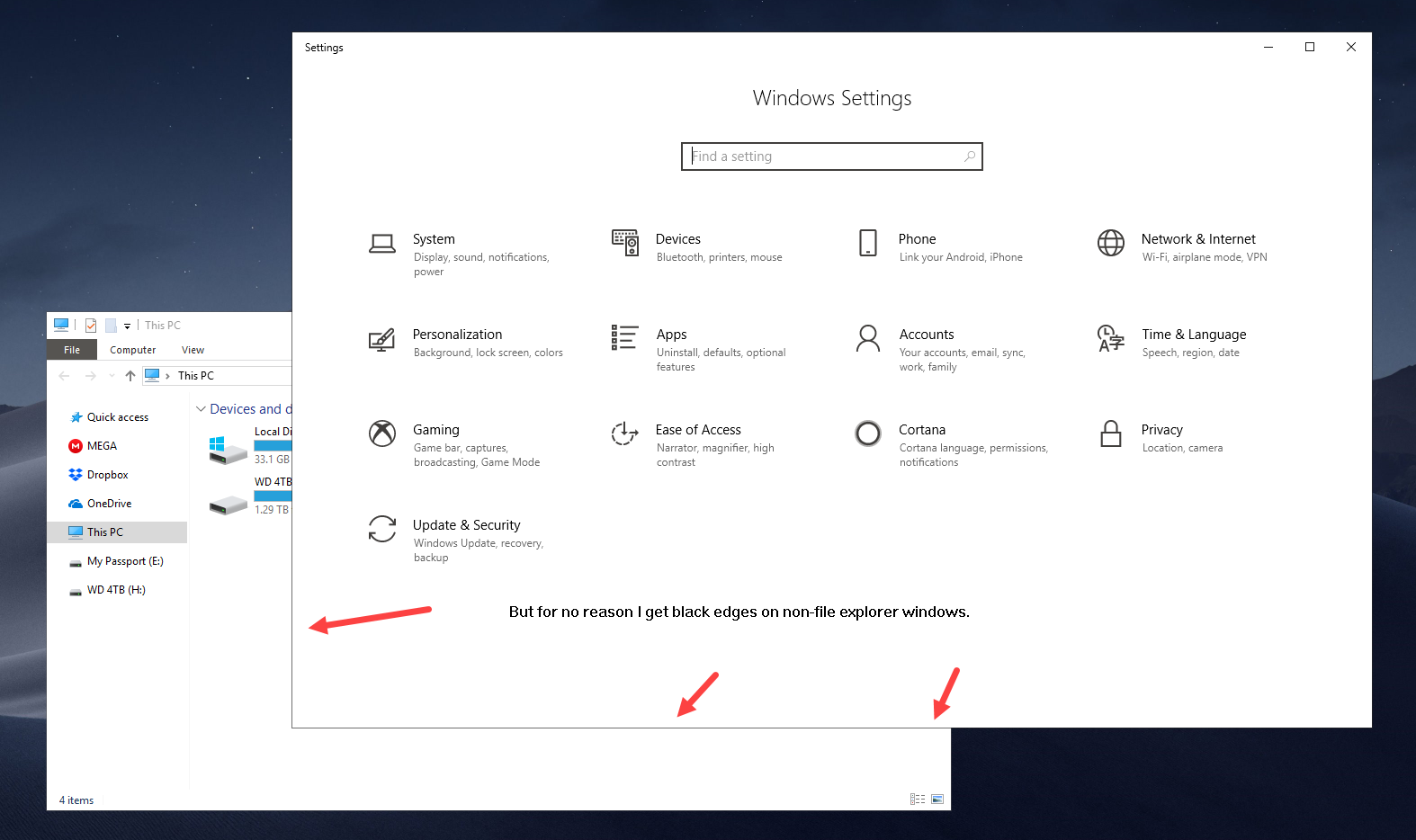Image resolution: width=1416 pixels, height=840 pixels.
Task: Open the Devices keyboard and speaker icon
Action: coord(625,243)
